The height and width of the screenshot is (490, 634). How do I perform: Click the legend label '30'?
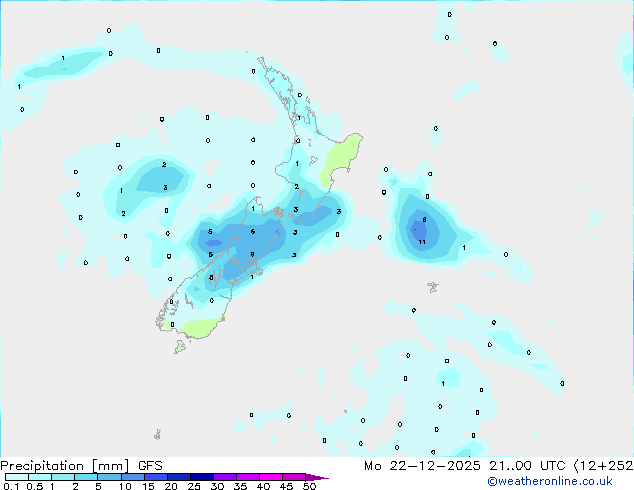tap(217, 486)
